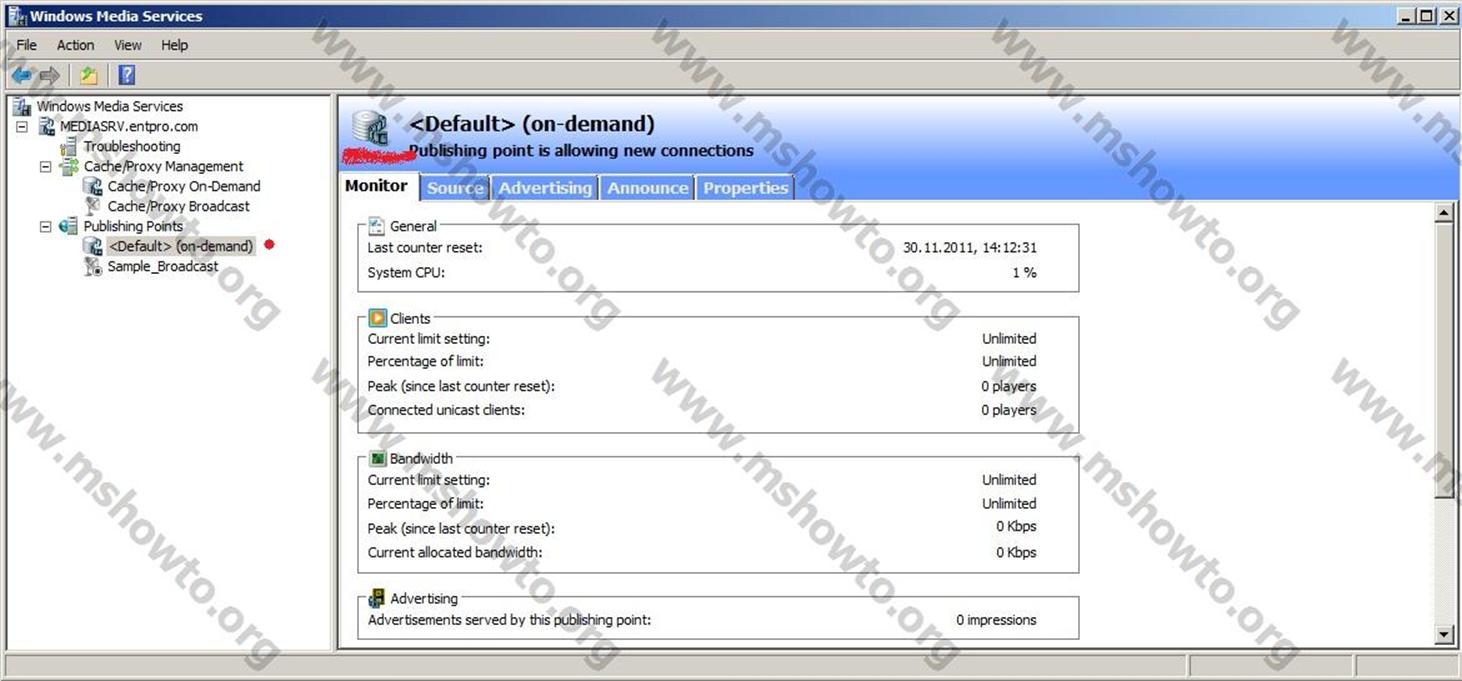
Task: Select Windows Media Services root in tree
Action: pos(110,106)
